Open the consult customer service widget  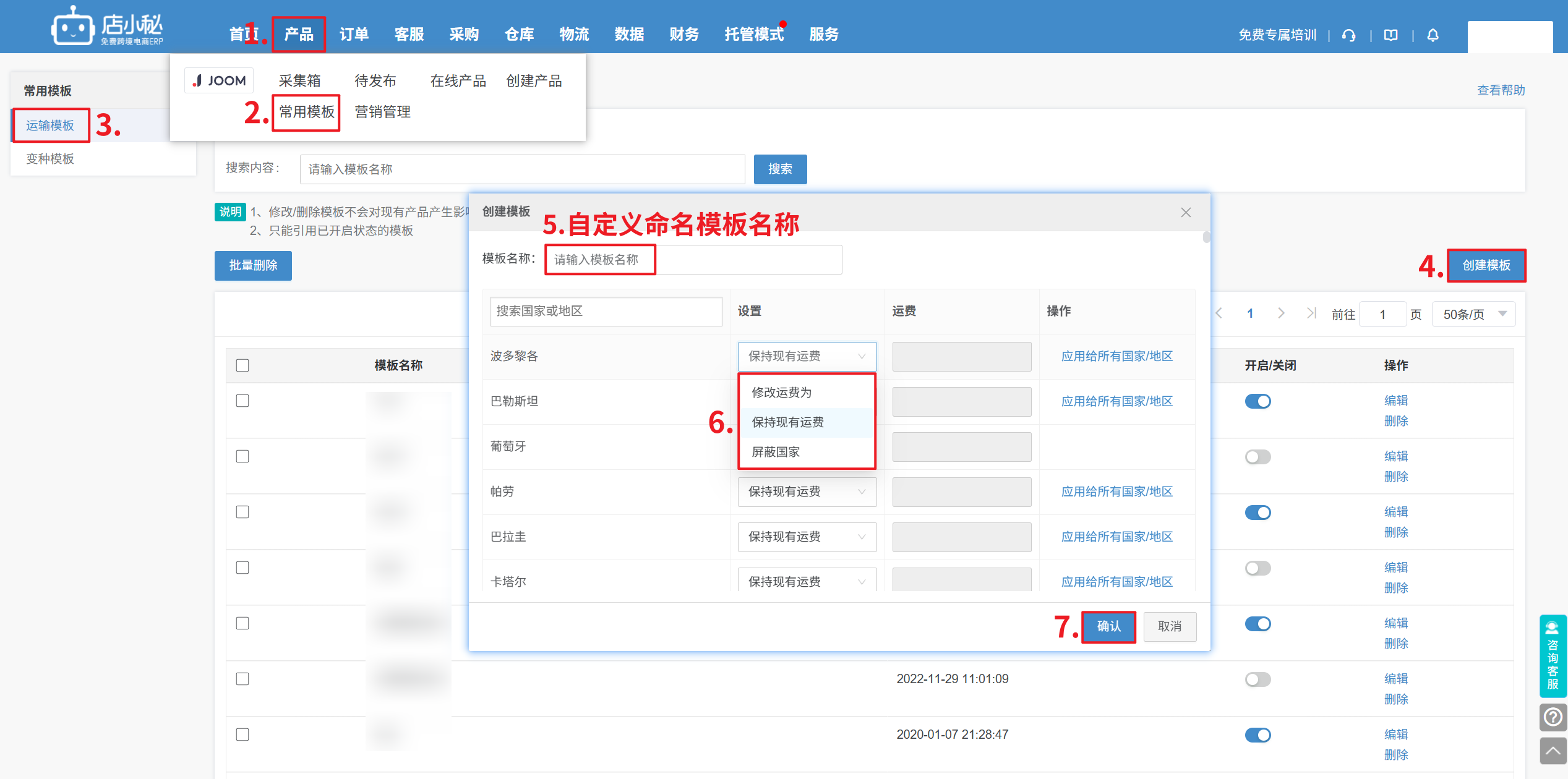pos(1553,655)
